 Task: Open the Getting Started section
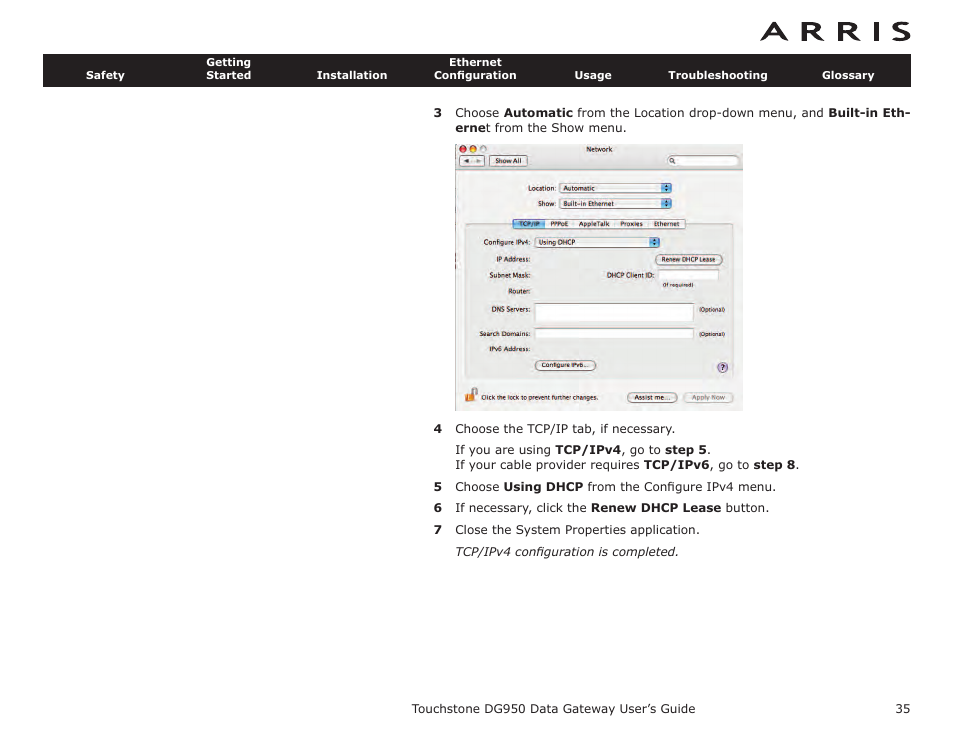coord(228,69)
